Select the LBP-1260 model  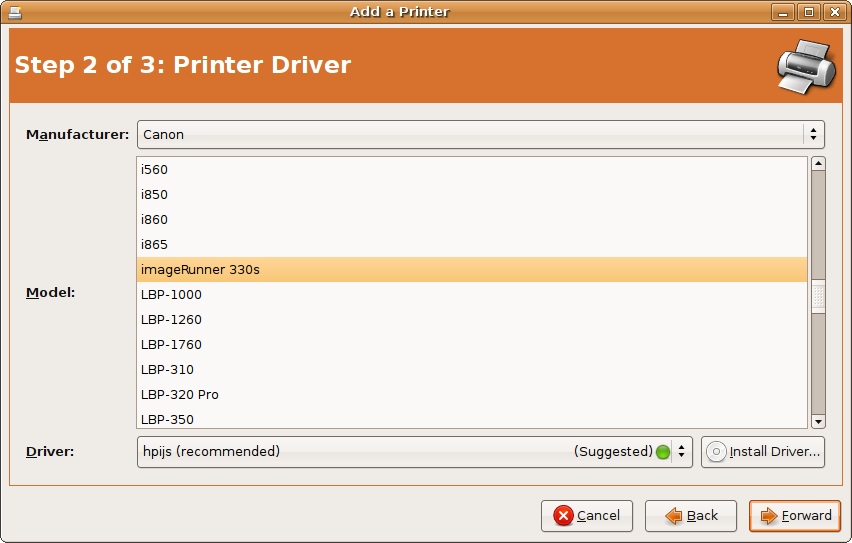(x=472, y=320)
